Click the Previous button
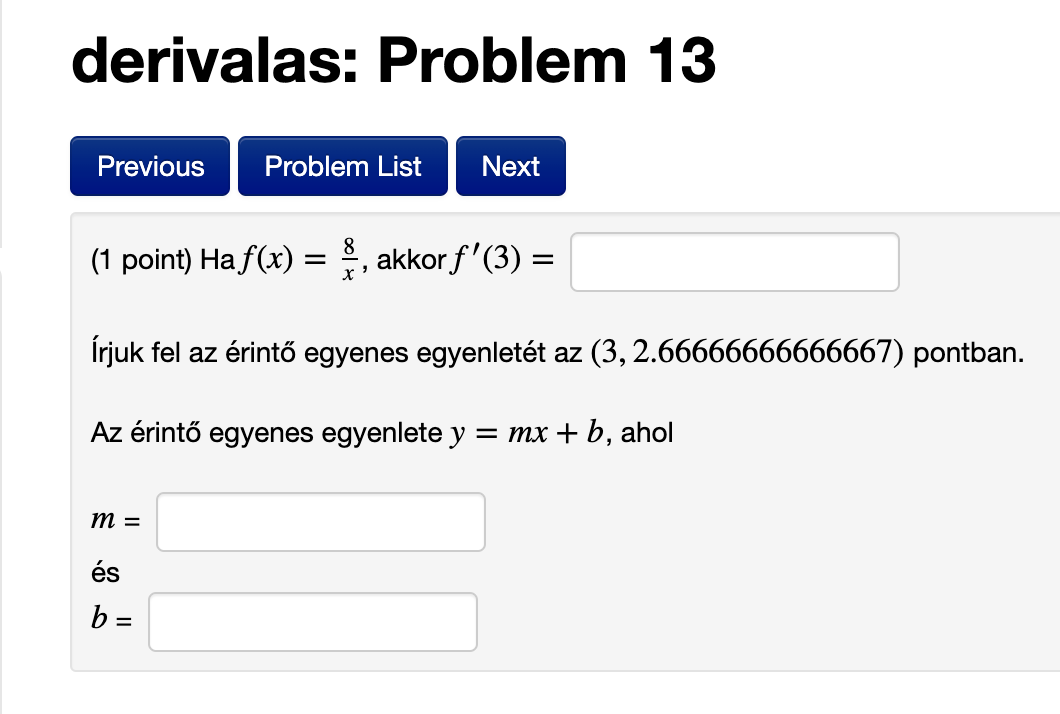This screenshot has height=714, width=1060. point(150,166)
